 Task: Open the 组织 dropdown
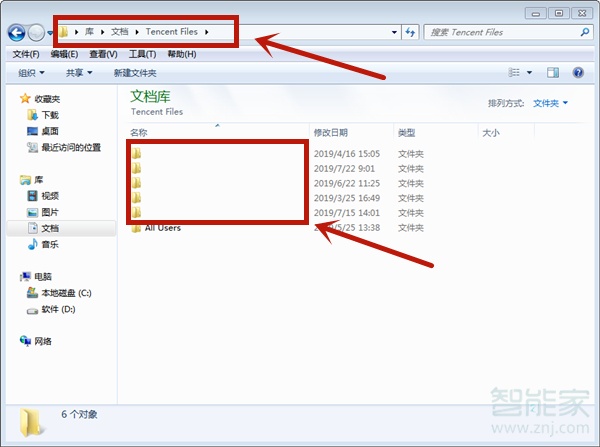pyautogui.click(x=31, y=73)
